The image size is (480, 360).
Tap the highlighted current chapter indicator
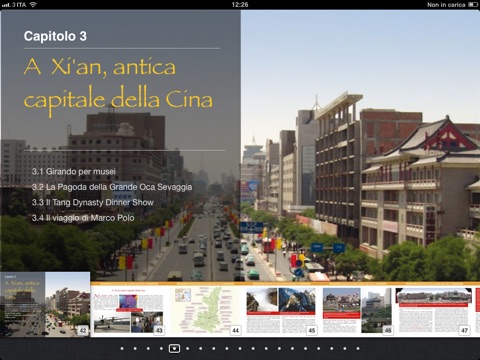pos(174,349)
